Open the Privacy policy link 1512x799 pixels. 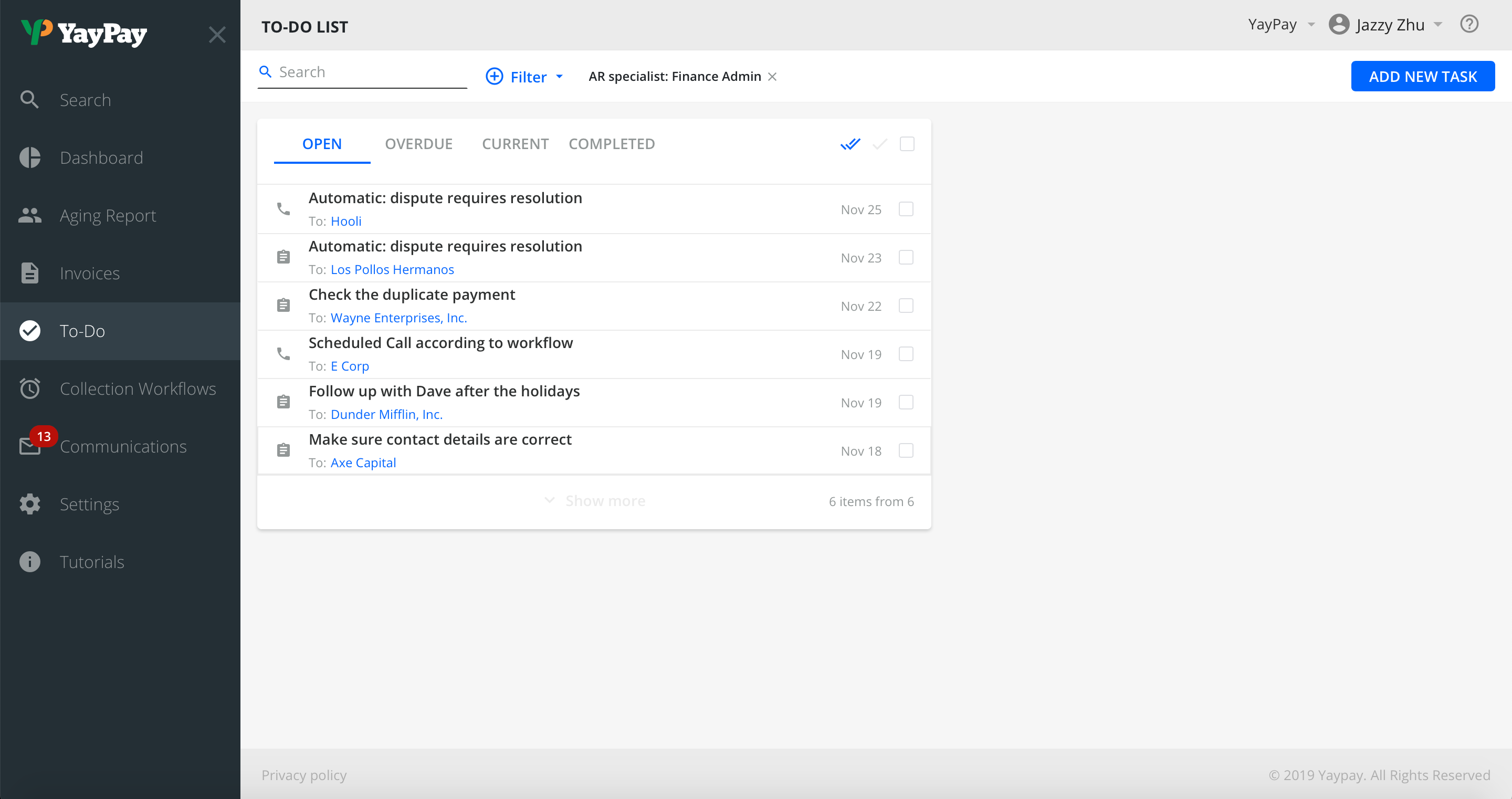pyautogui.click(x=304, y=775)
